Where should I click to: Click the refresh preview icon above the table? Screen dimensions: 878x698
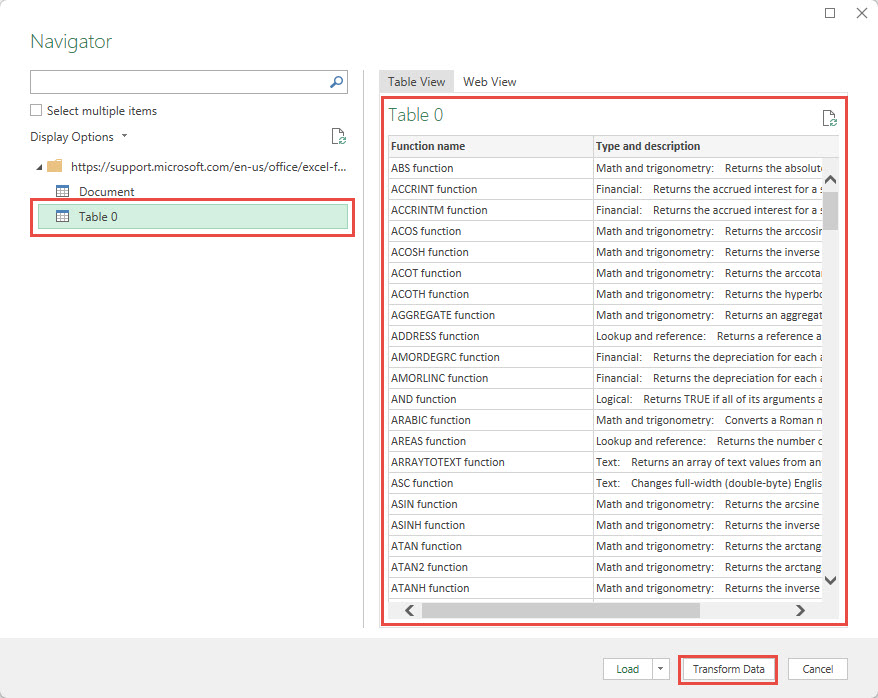[829, 118]
